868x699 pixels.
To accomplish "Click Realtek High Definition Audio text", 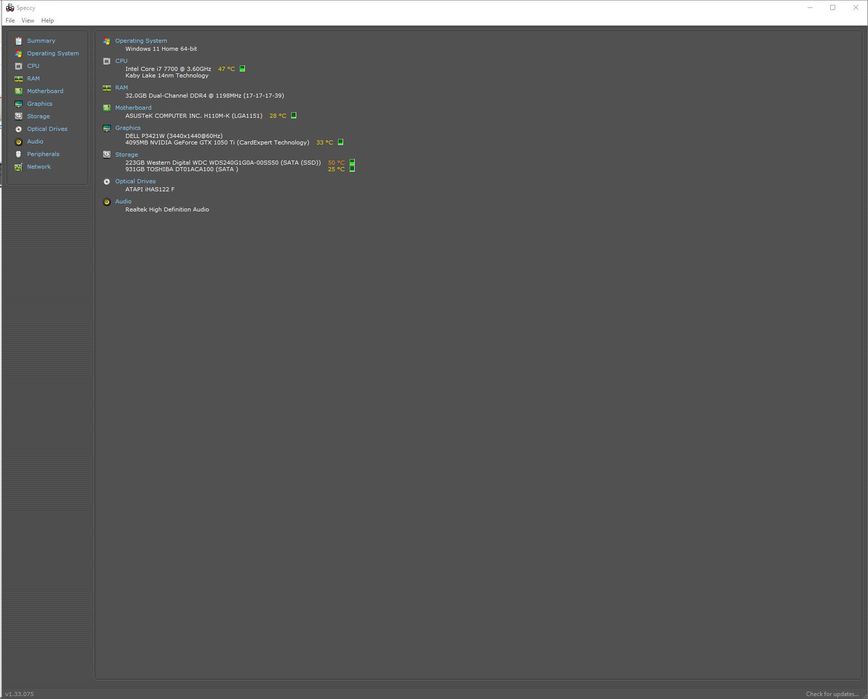I will coord(167,210).
